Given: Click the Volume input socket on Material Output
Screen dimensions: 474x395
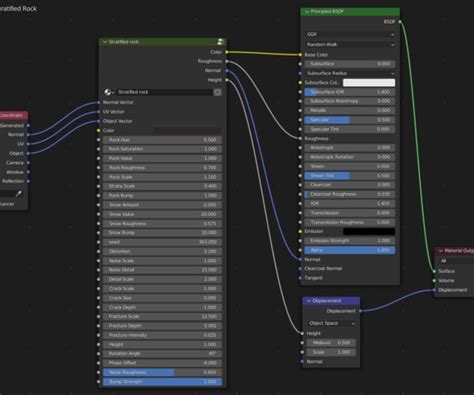Looking at the screenshot, I should (434, 281).
